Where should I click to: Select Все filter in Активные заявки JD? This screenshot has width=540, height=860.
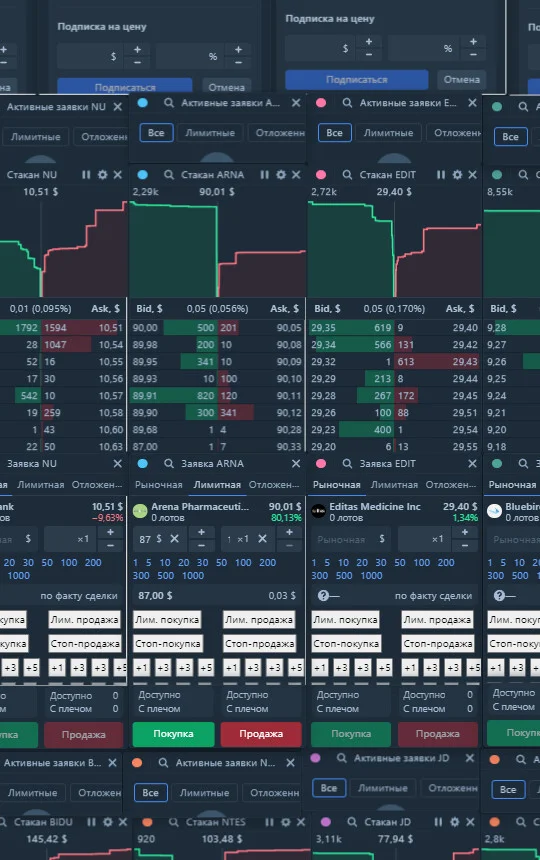(329, 788)
